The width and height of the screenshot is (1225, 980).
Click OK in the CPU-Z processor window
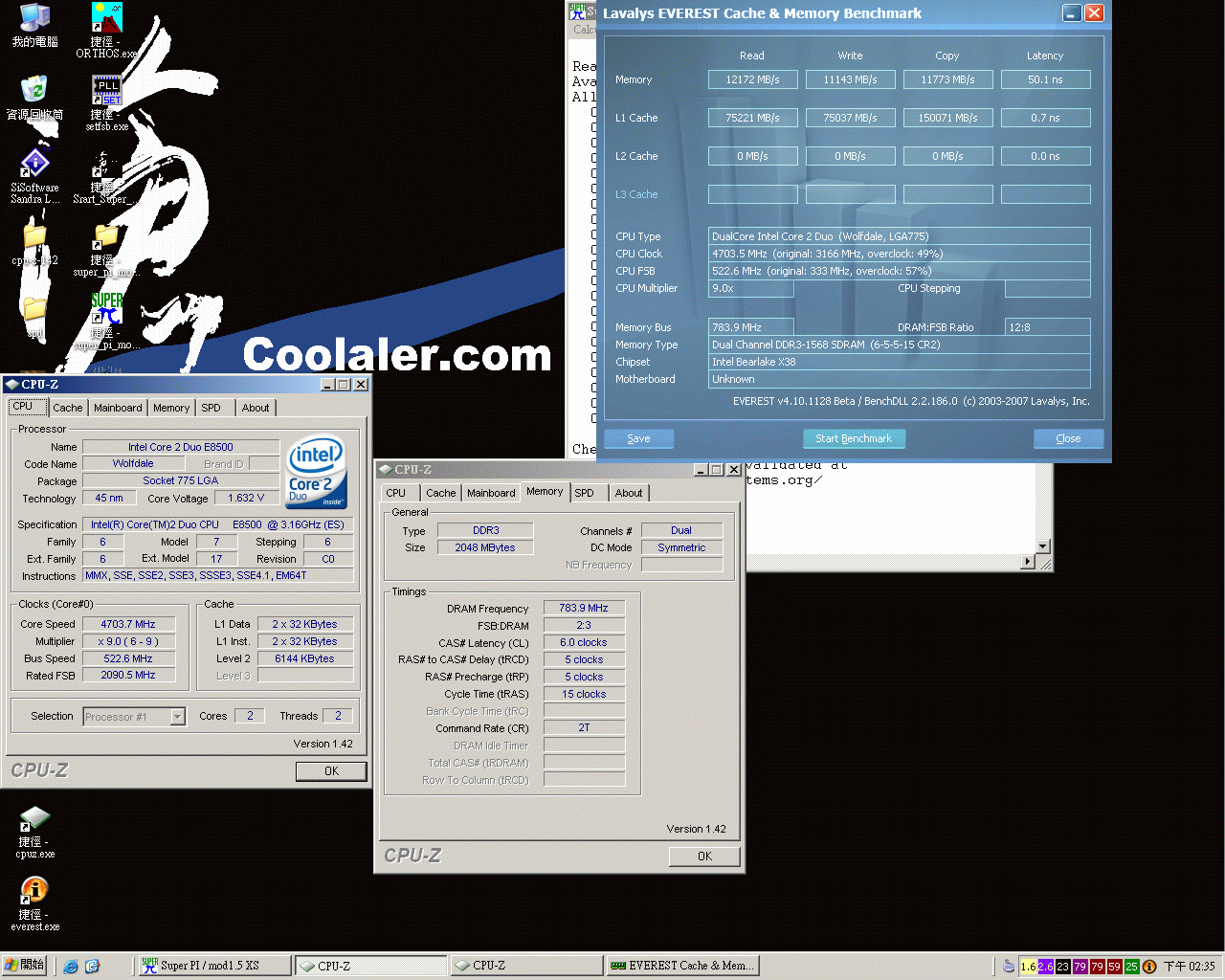(331, 771)
